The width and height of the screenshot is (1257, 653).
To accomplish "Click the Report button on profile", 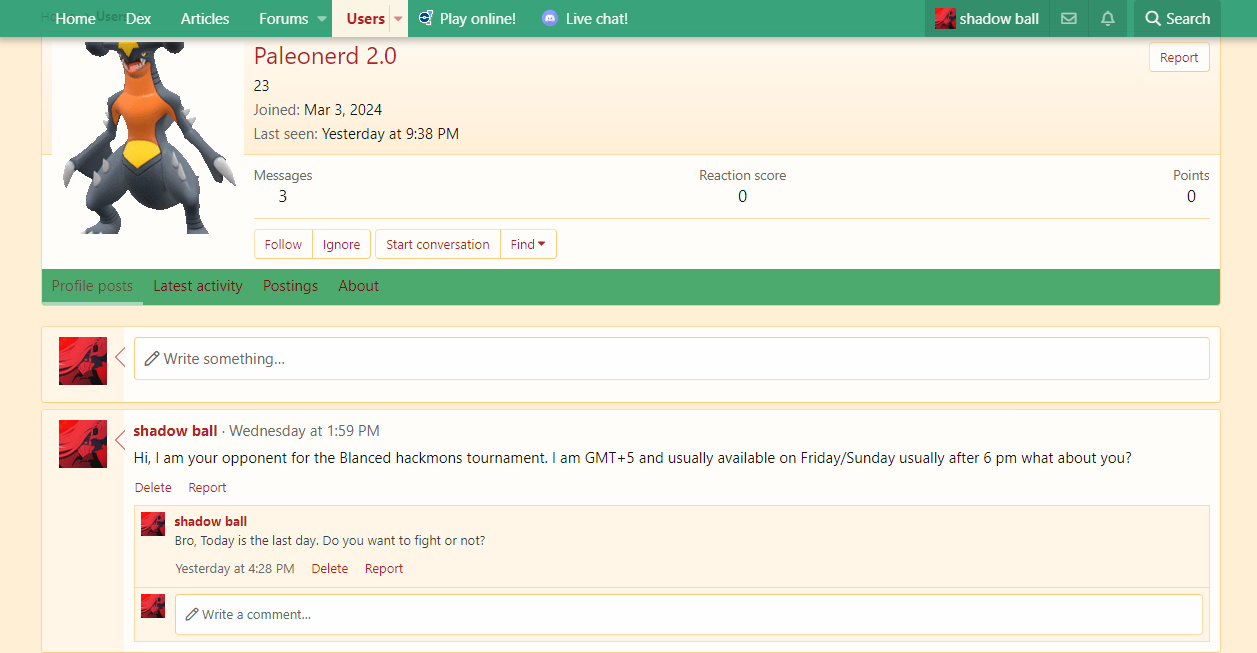I will point(1178,58).
